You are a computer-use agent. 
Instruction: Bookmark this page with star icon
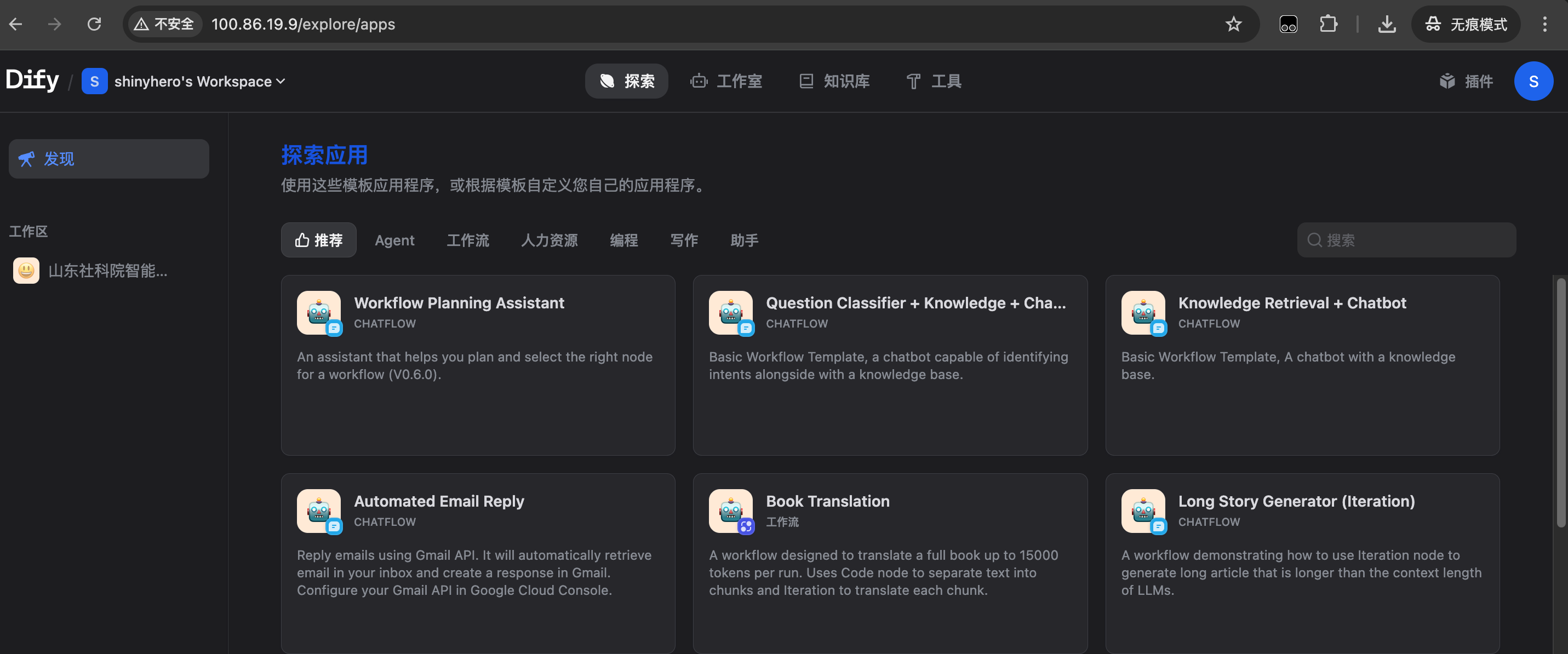tap(1233, 24)
